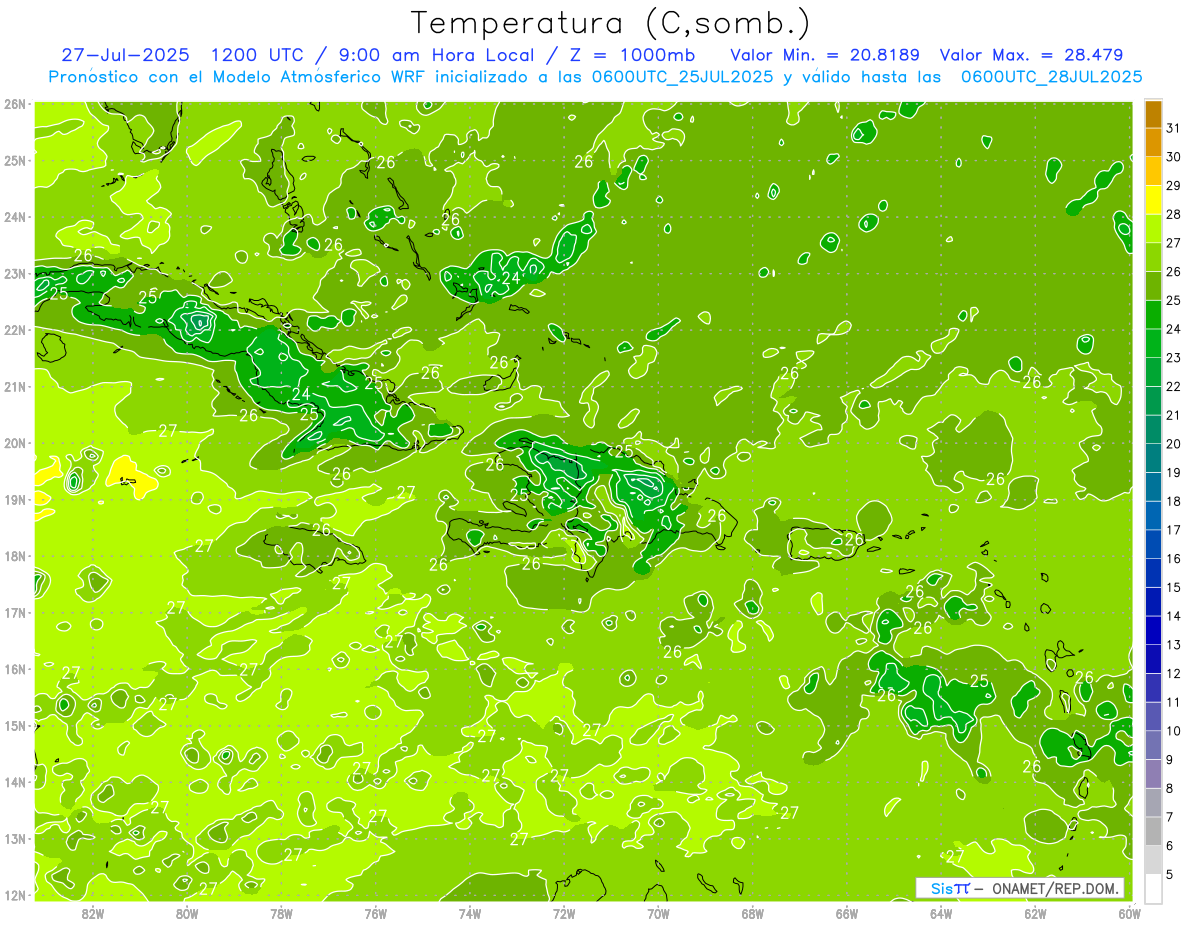This screenshot has height=927, width=1200.
Task: Click the longitude label '76W'
Action: pyautogui.click(x=375, y=913)
